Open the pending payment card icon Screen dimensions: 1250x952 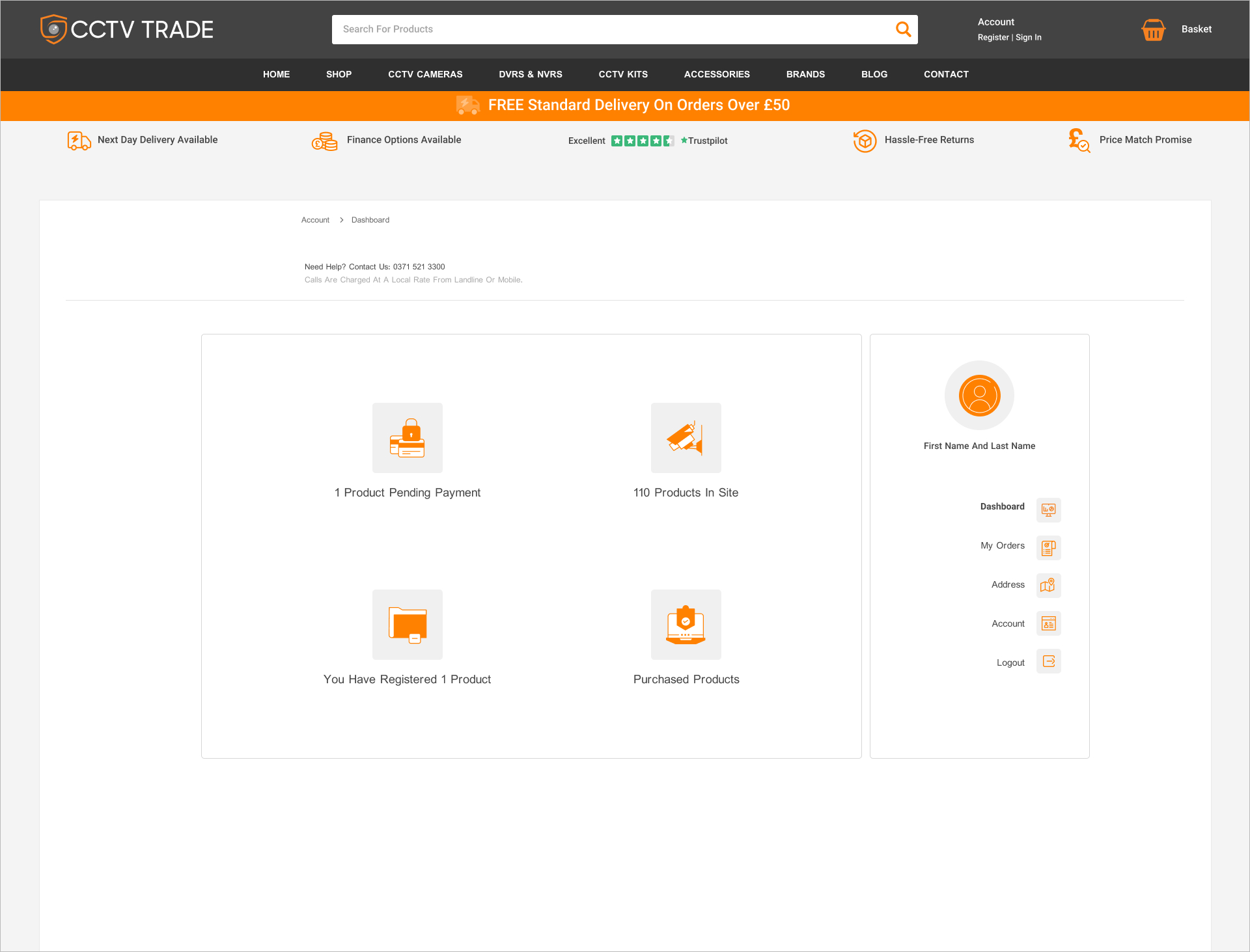pos(408,438)
